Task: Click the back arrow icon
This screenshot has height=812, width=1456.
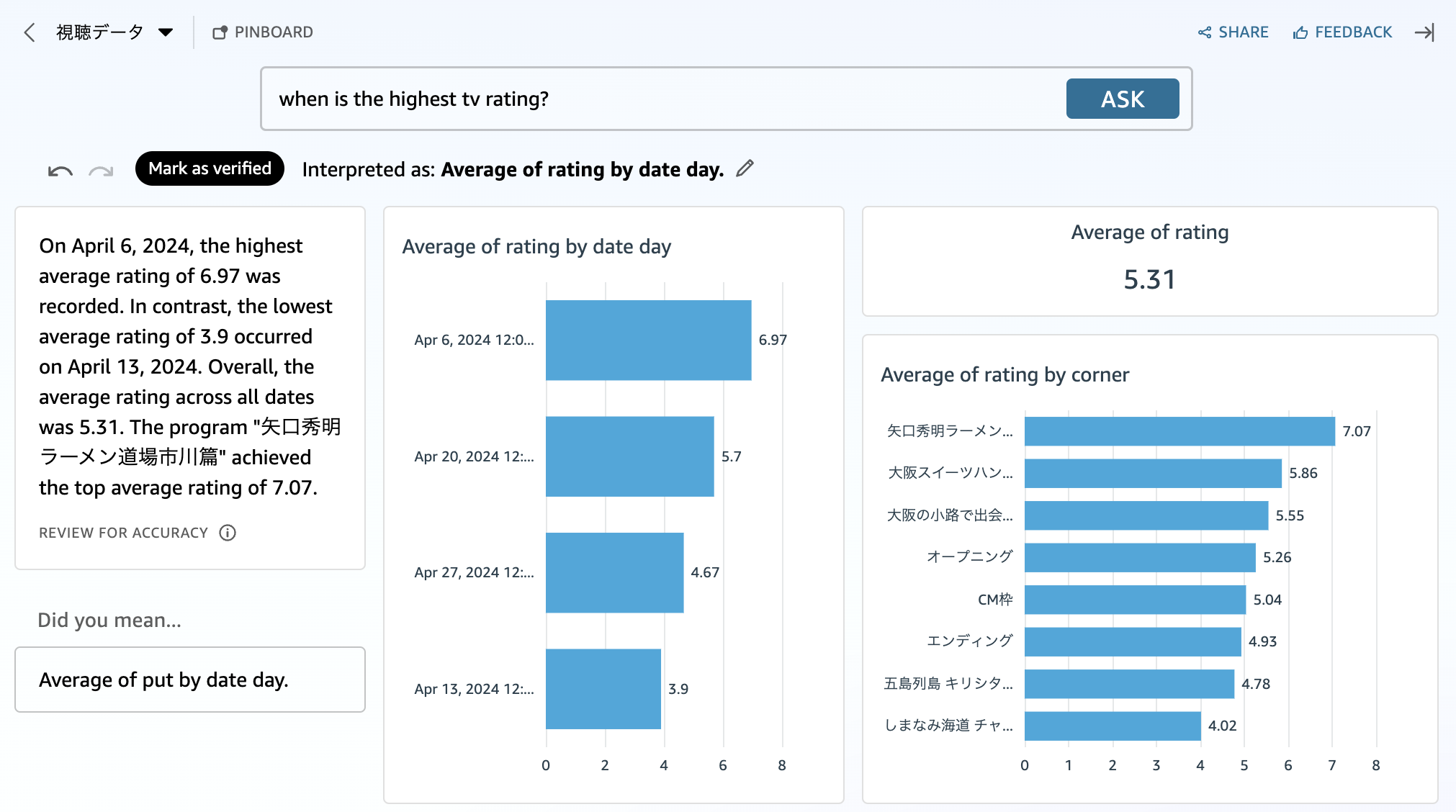Action: [30, 32]
